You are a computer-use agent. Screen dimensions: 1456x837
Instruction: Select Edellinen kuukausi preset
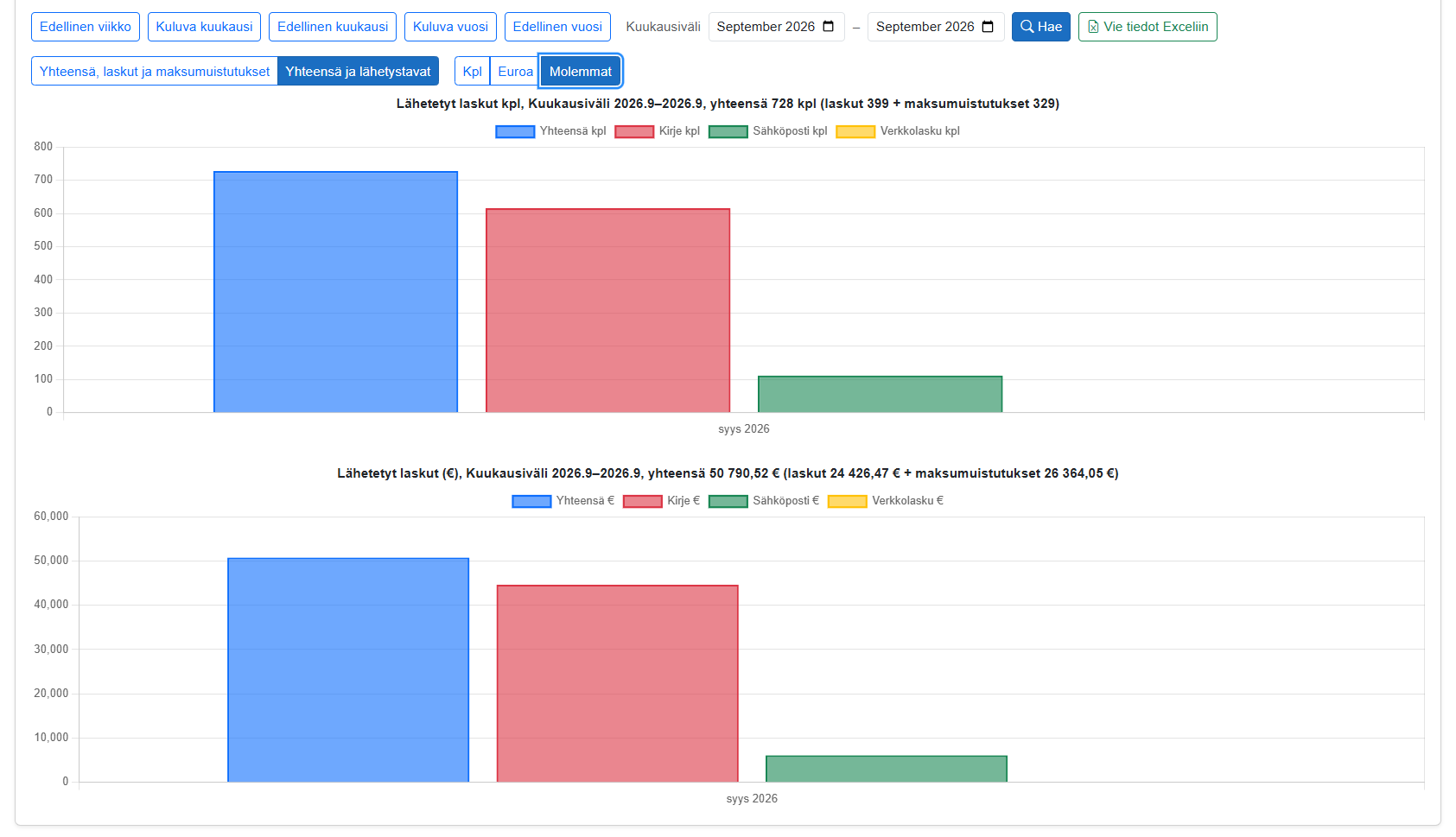point(333,27)
